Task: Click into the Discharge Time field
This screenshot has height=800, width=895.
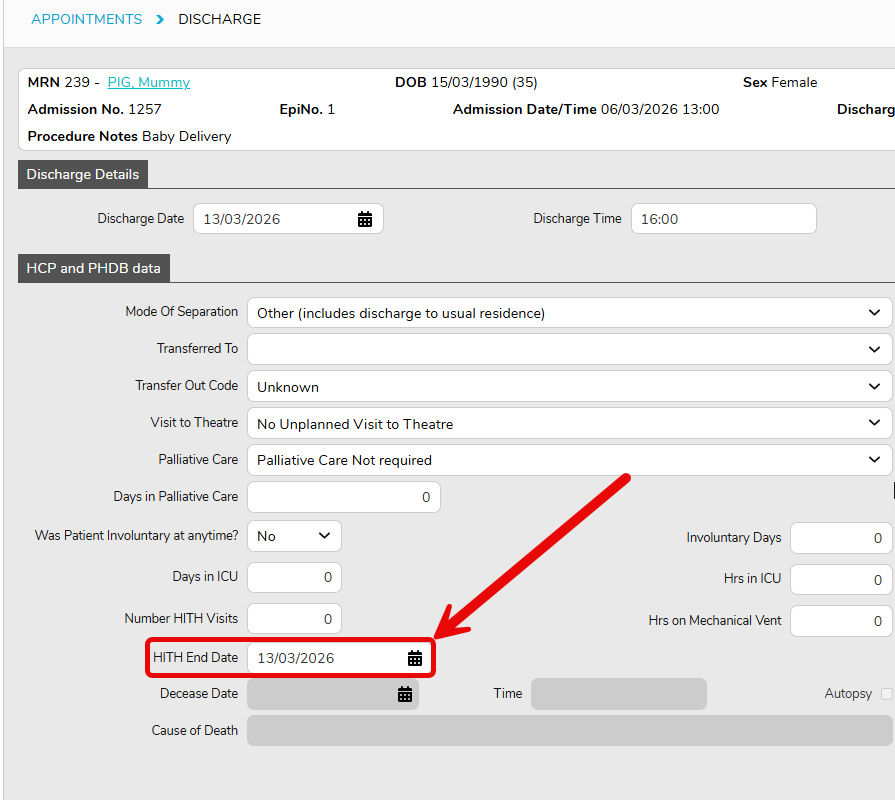Action: (x=723, y=219)
